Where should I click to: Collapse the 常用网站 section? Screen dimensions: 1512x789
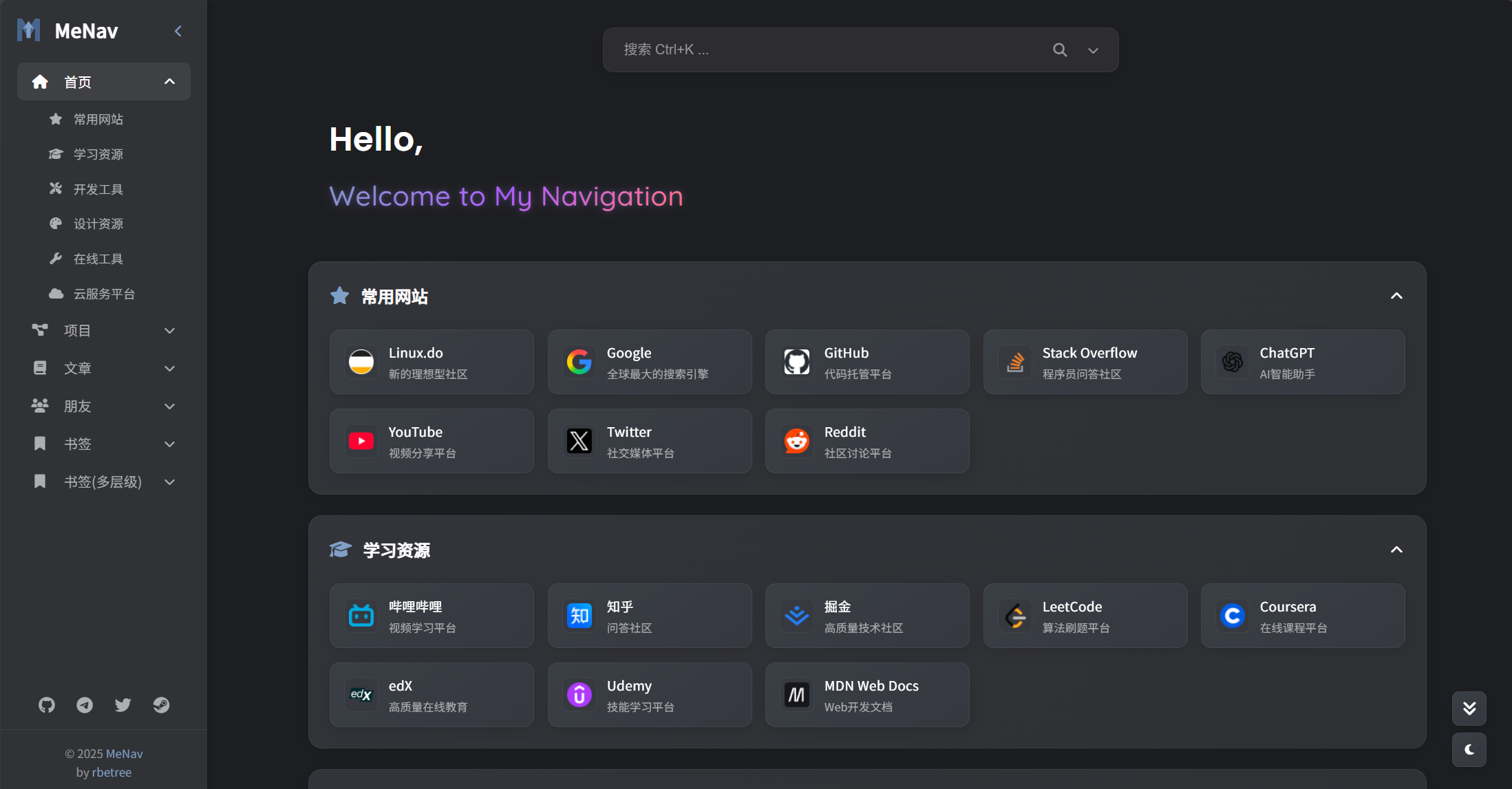(1396, 296)
